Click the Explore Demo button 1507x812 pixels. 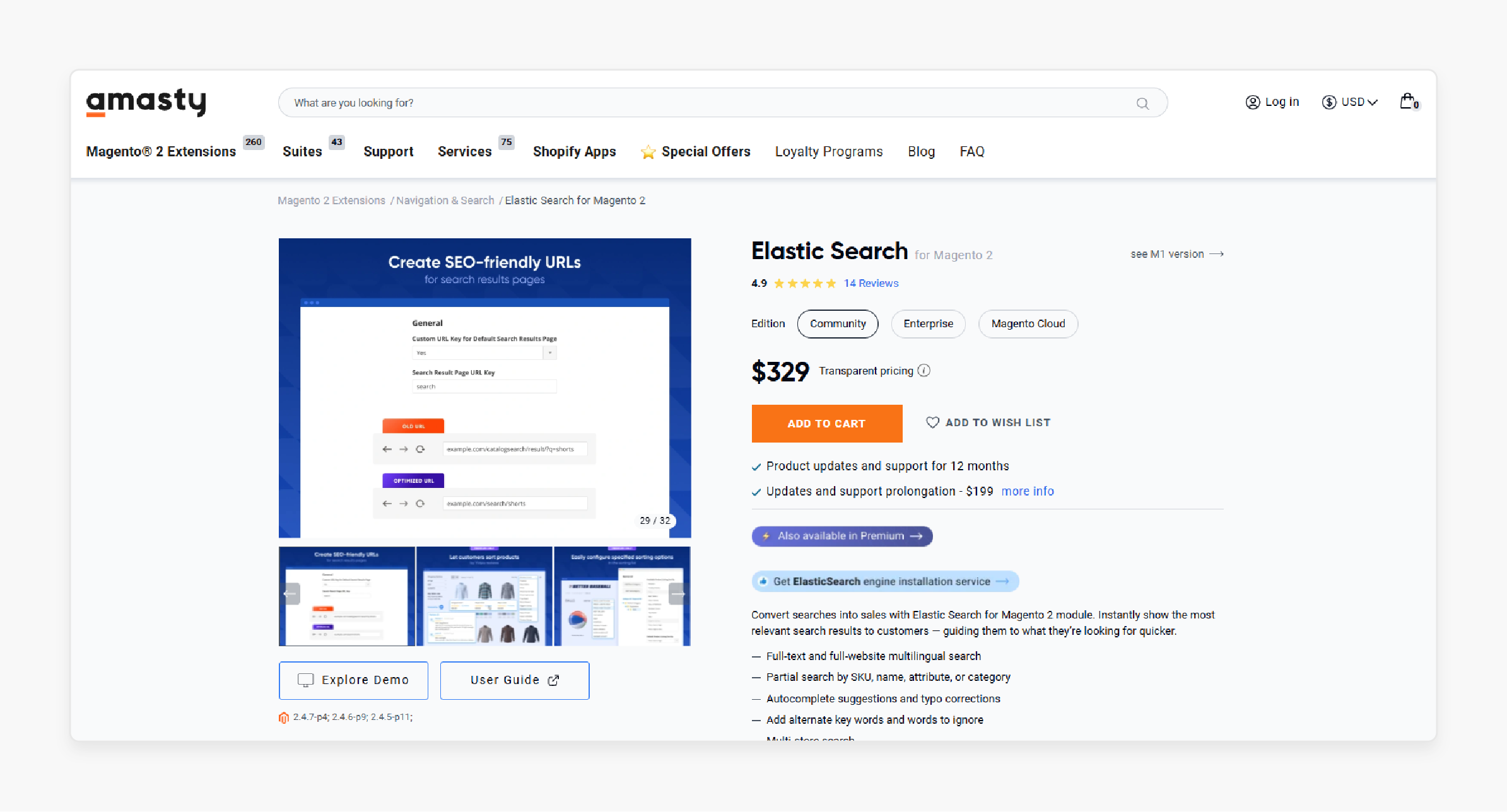[x=353, y=680]
